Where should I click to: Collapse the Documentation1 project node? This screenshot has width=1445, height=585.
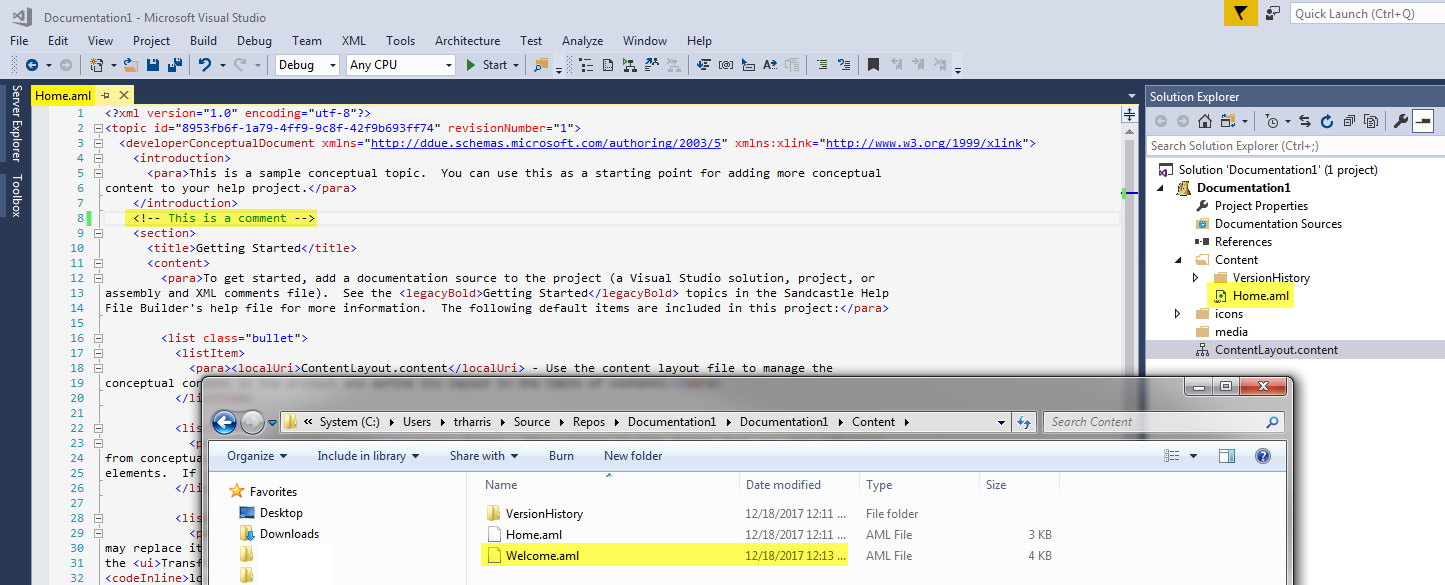pos(1160,188)
